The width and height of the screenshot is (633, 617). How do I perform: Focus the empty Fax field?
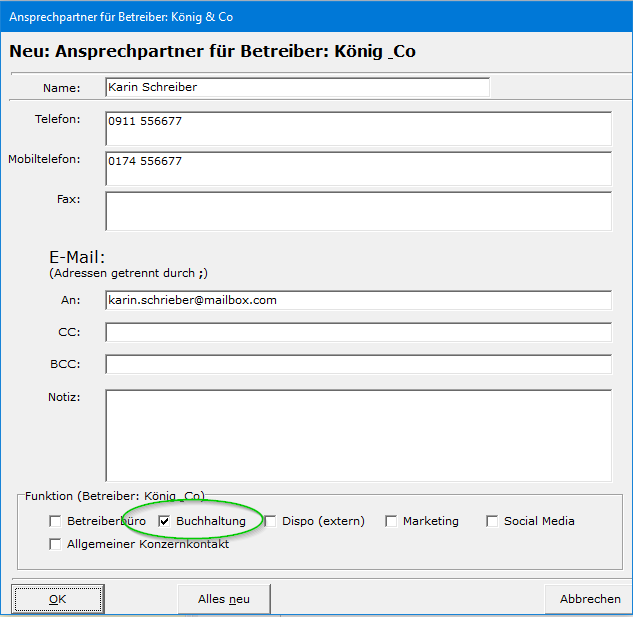coord(357,211)
